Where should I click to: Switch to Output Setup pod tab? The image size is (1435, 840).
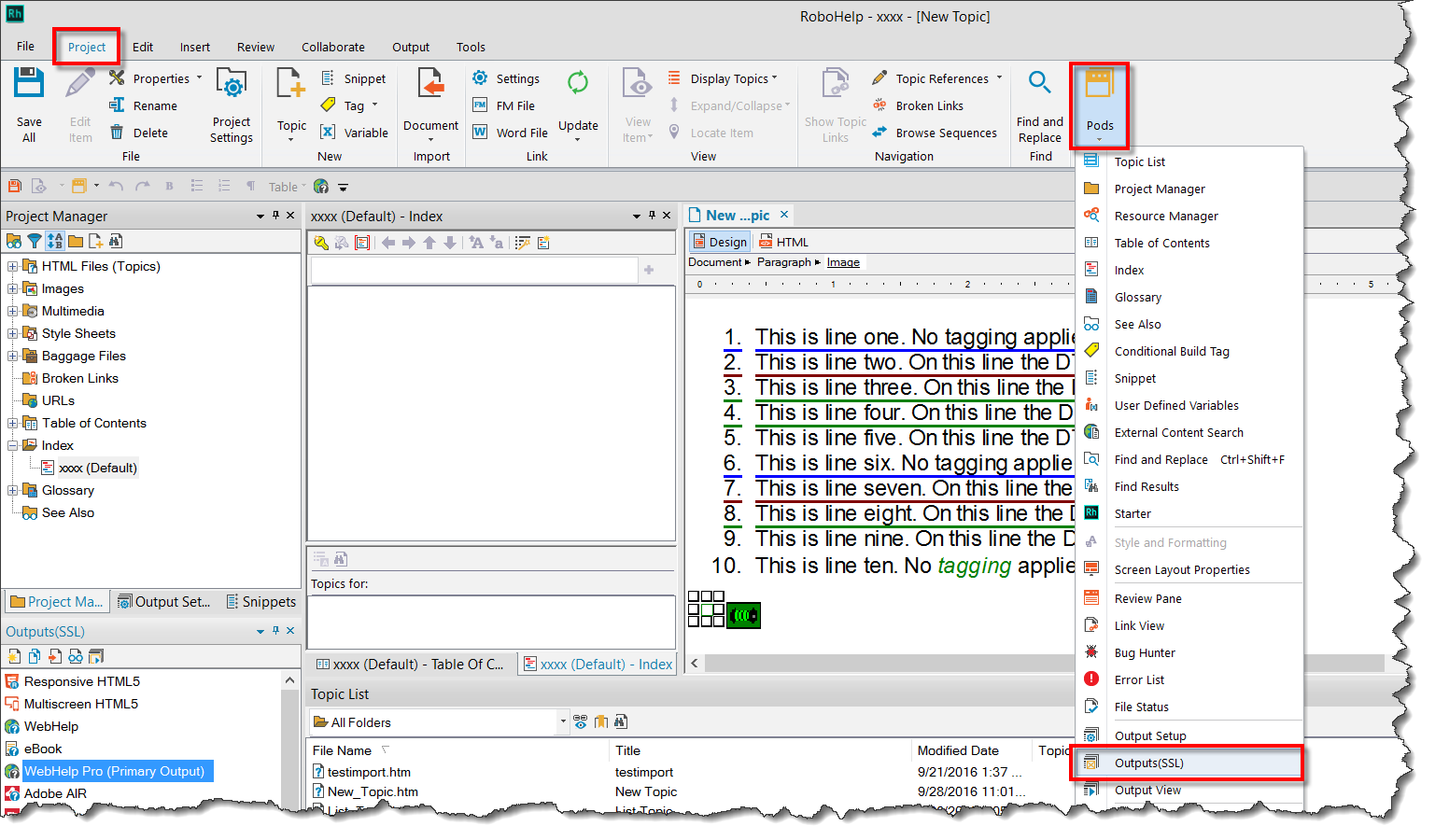(x=164, y=602)
